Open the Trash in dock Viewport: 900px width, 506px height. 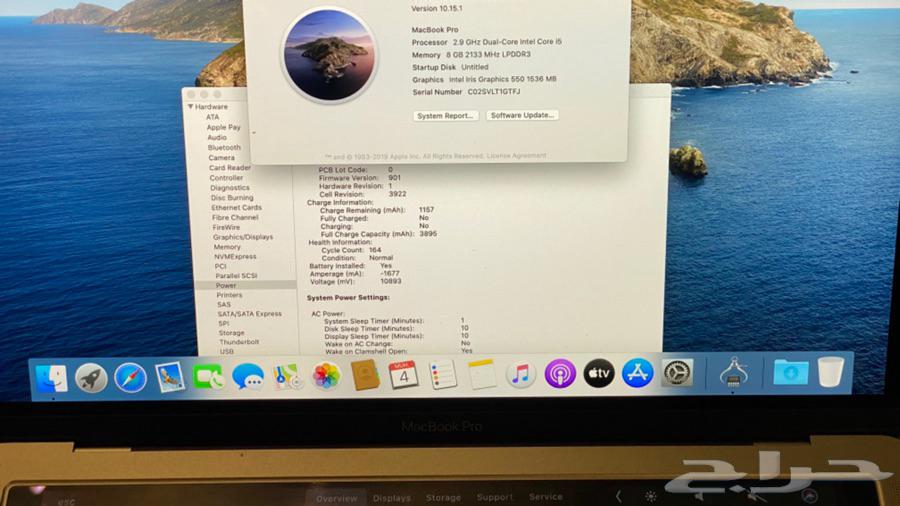pos(830,372)
